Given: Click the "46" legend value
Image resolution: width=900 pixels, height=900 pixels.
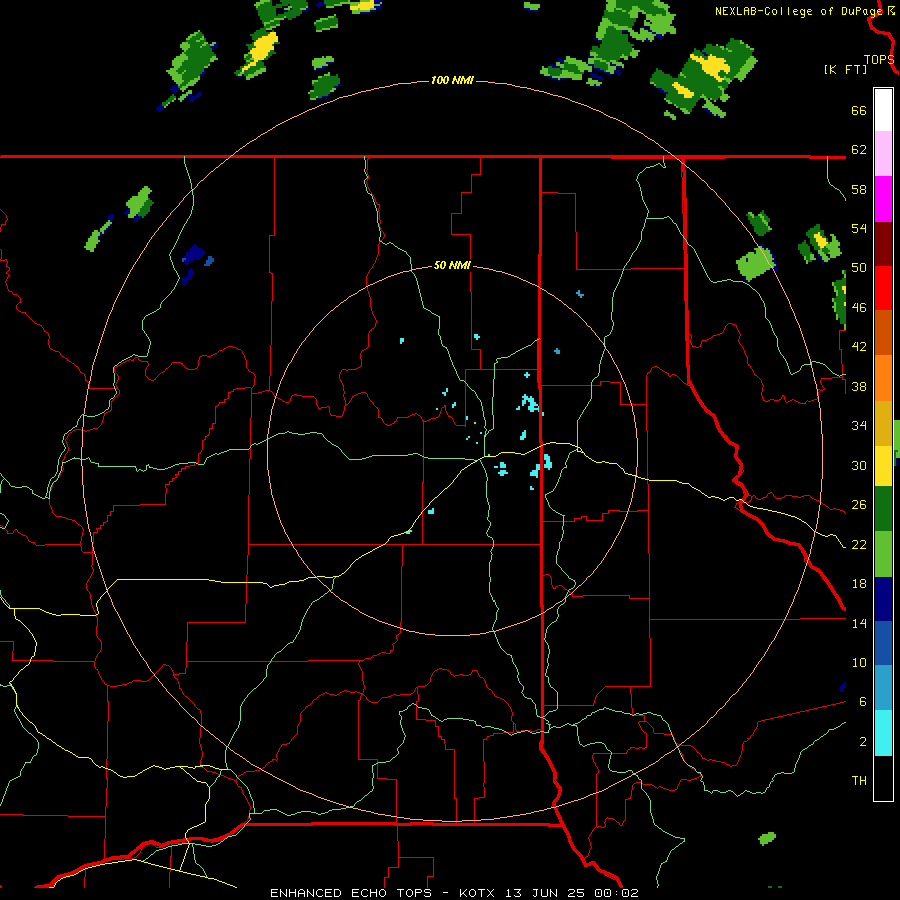Looking at the screenshot, I should click(859, 308).
